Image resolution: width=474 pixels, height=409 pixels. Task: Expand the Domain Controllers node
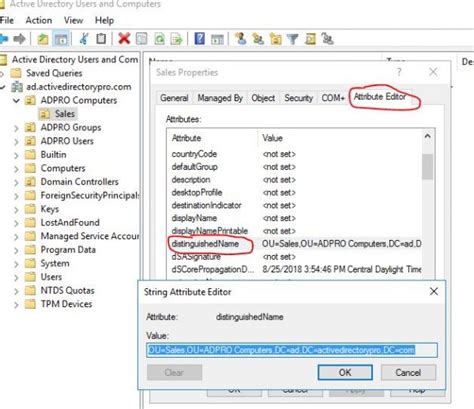(16, 182)
